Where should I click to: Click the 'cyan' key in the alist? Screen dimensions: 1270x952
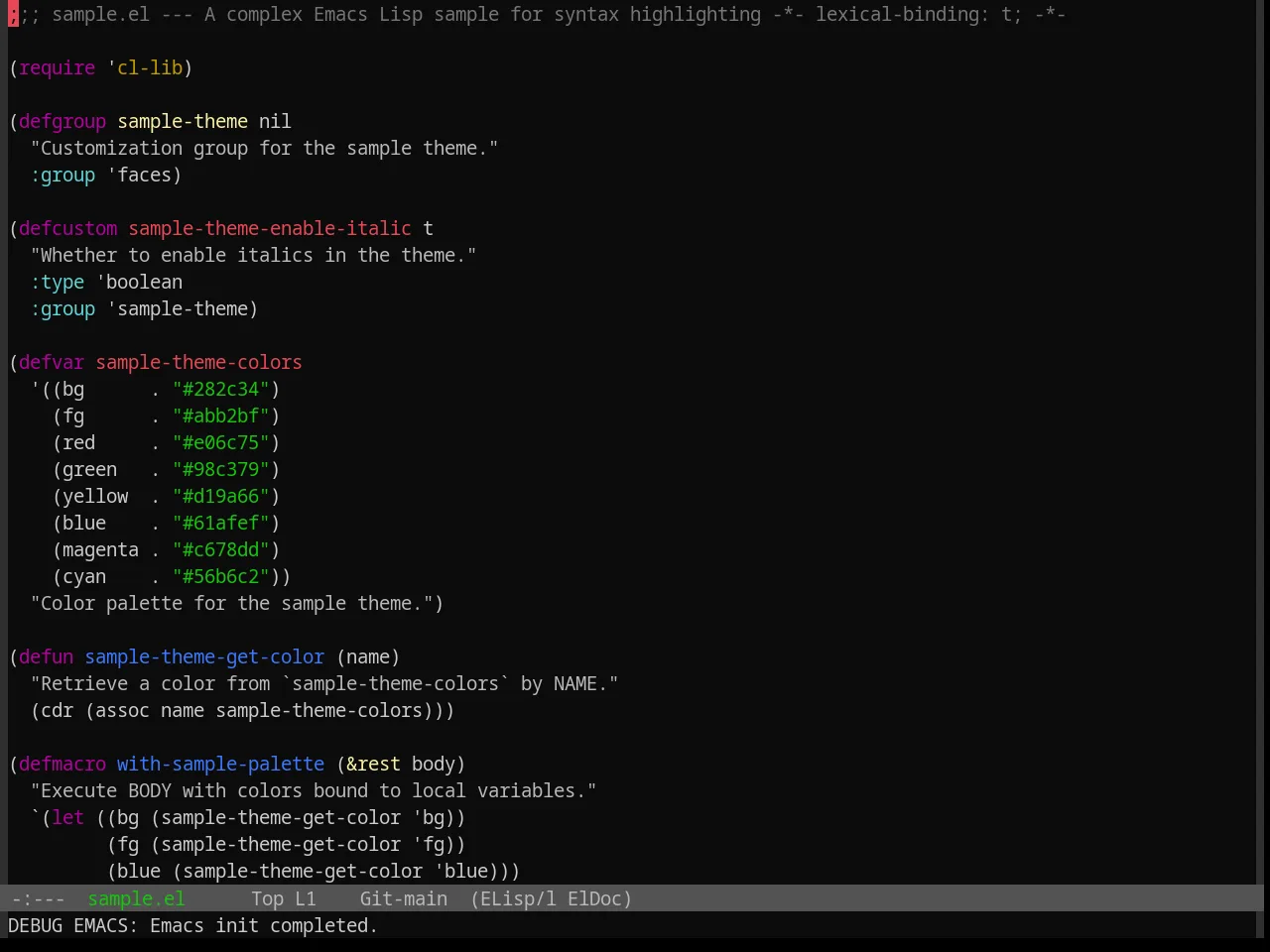[84, 576]
